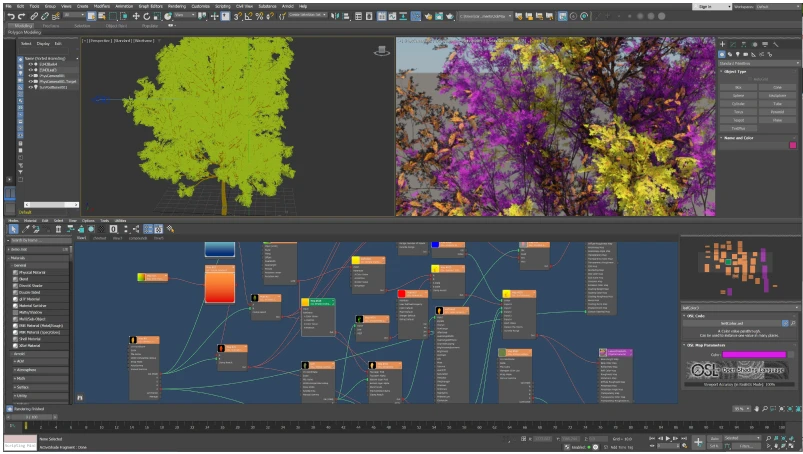Viewport: 803px width, 454px height.
Task: Open the Rendering menu
Action: pyautogui.click(x=176, y=6)
